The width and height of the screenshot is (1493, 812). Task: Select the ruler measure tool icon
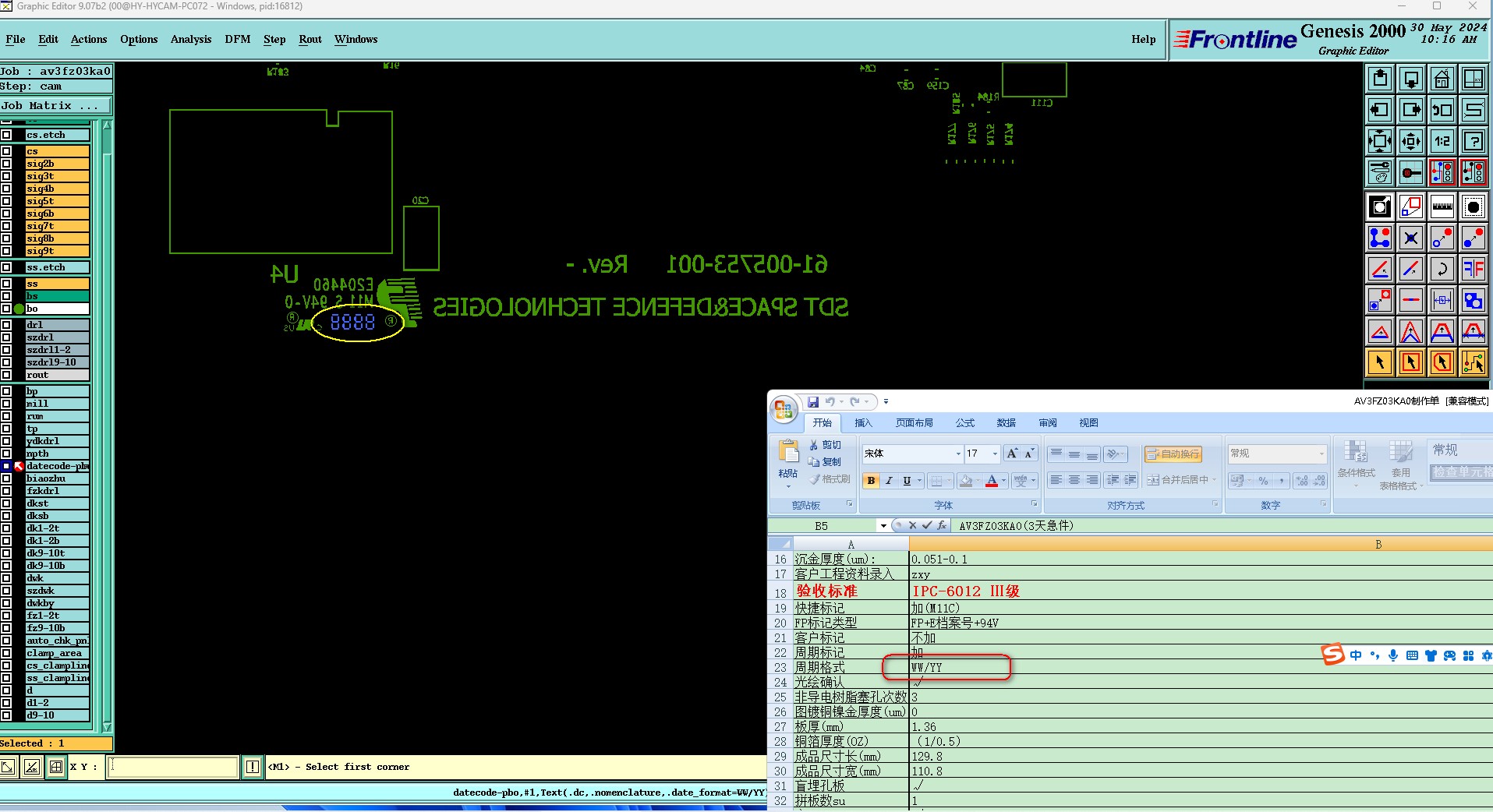click(1442, 207)
